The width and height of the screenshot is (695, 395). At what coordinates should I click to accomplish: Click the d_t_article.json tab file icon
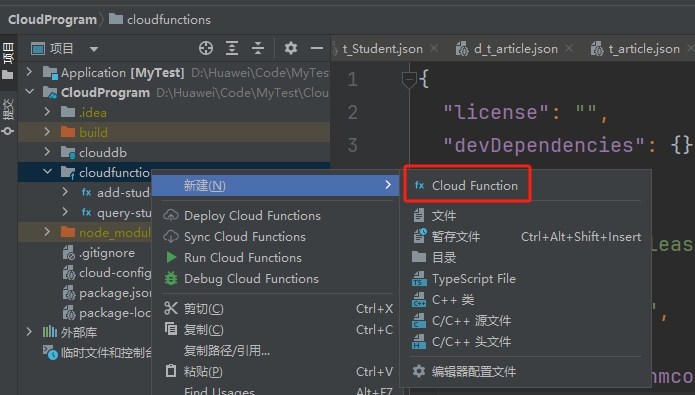coord(462,48)
